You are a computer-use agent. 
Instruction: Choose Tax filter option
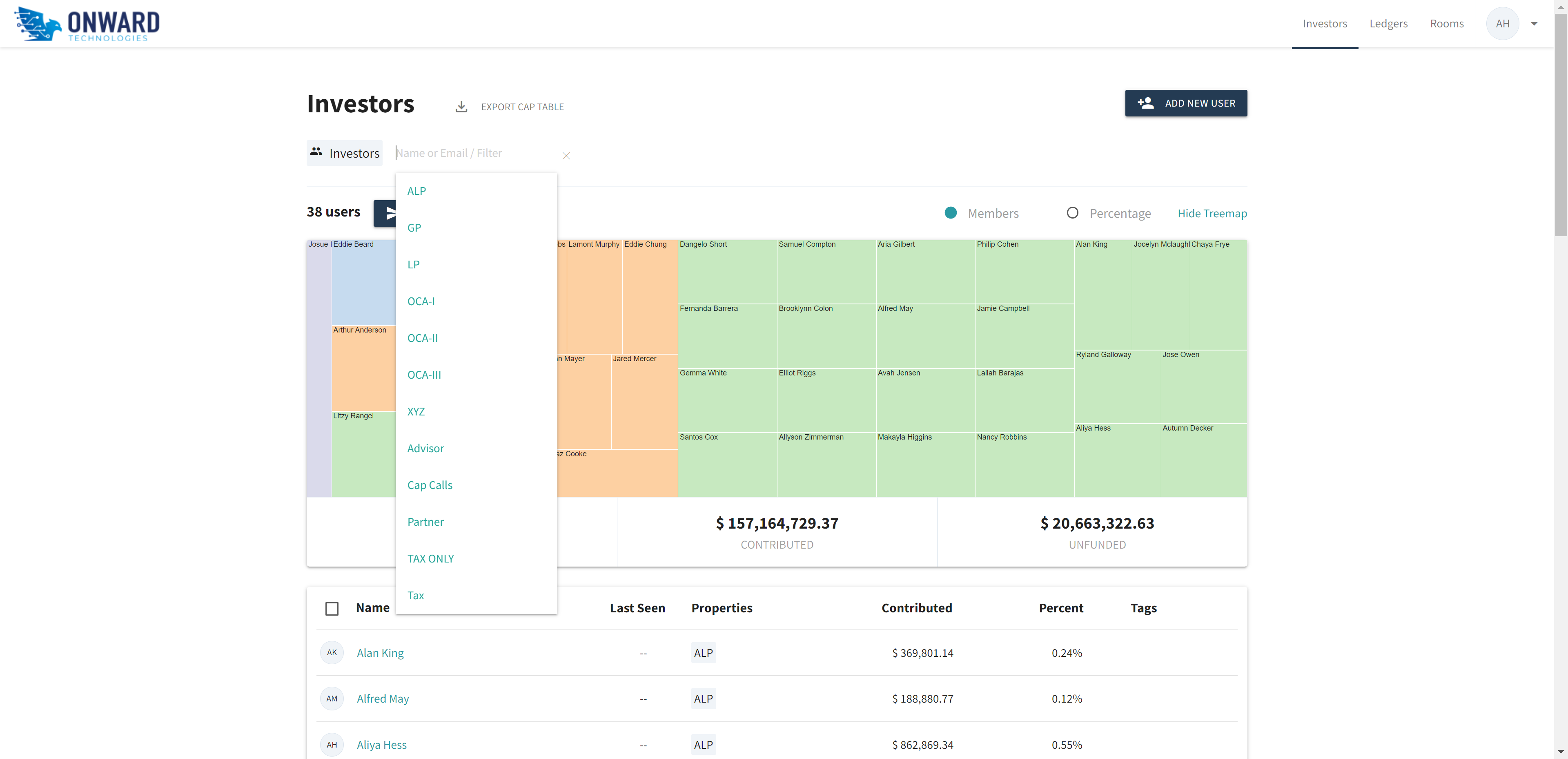pos(477,596)
